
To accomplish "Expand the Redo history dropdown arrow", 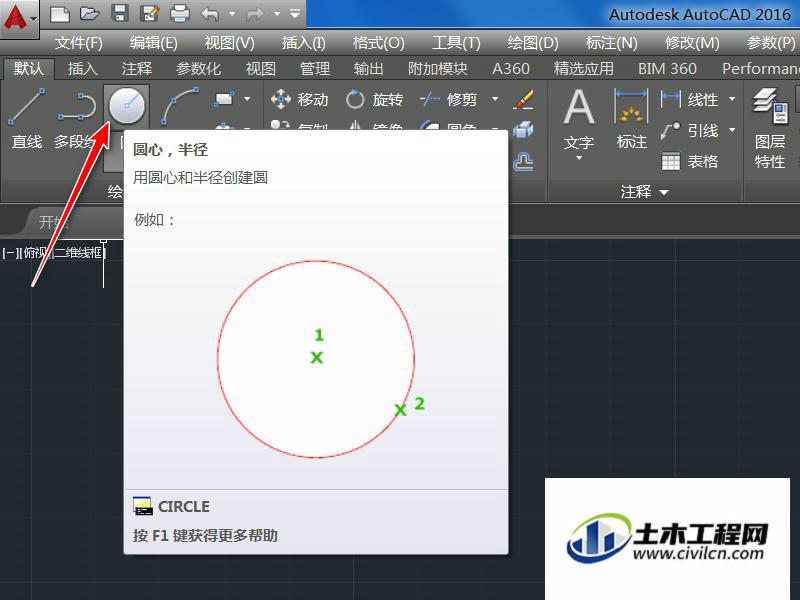I will coord(277,14).
